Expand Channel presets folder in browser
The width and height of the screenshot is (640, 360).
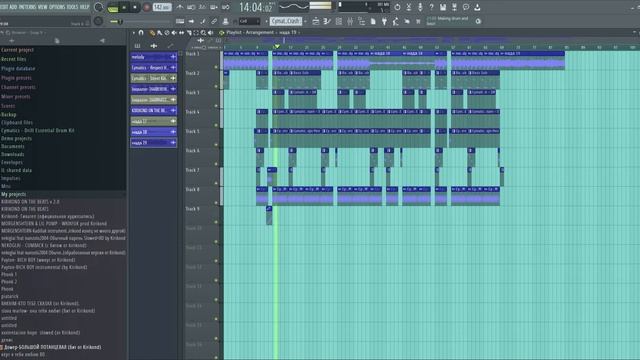18,87
